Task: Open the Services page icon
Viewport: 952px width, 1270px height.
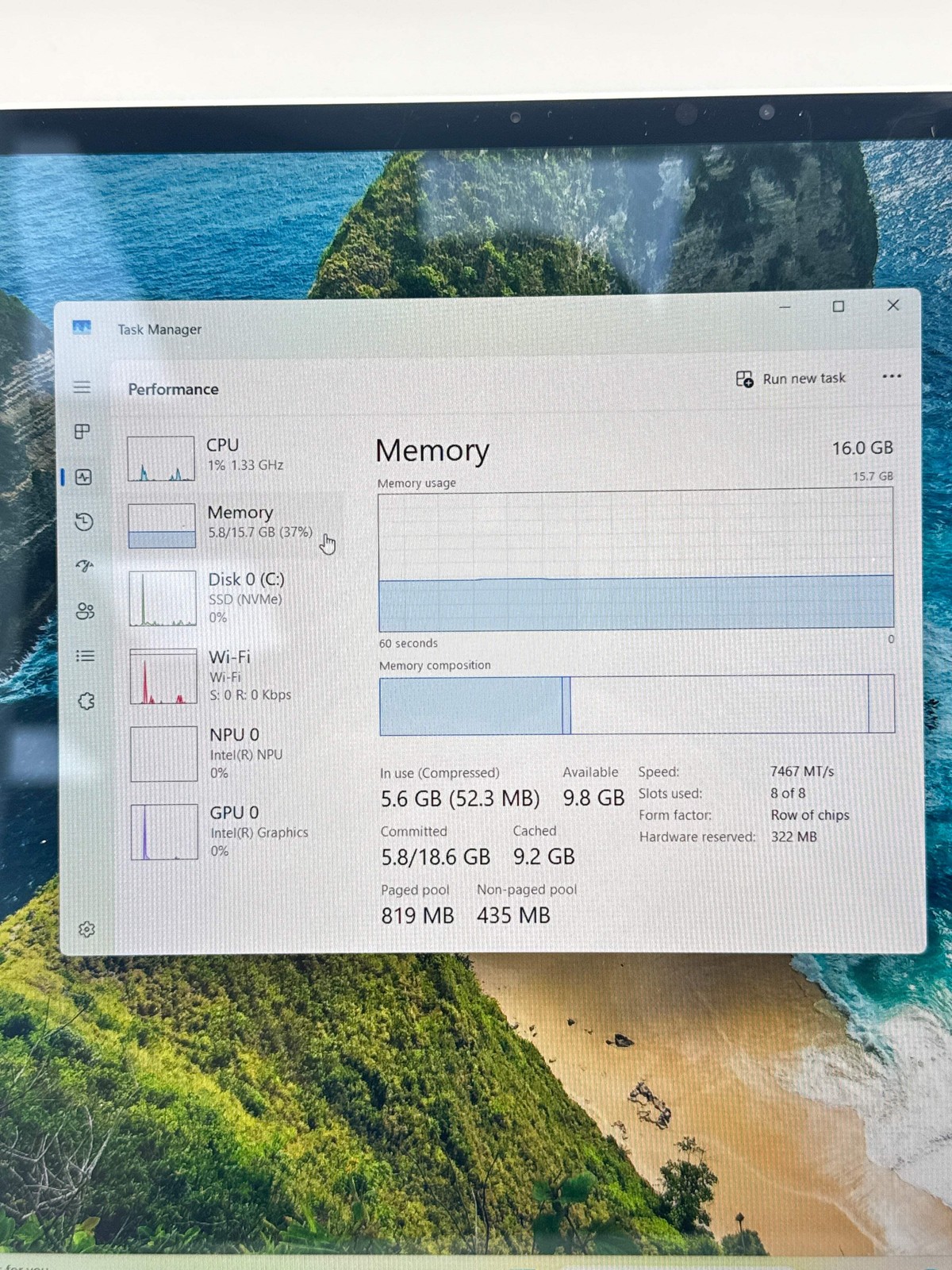Action: tap(86, 701)
